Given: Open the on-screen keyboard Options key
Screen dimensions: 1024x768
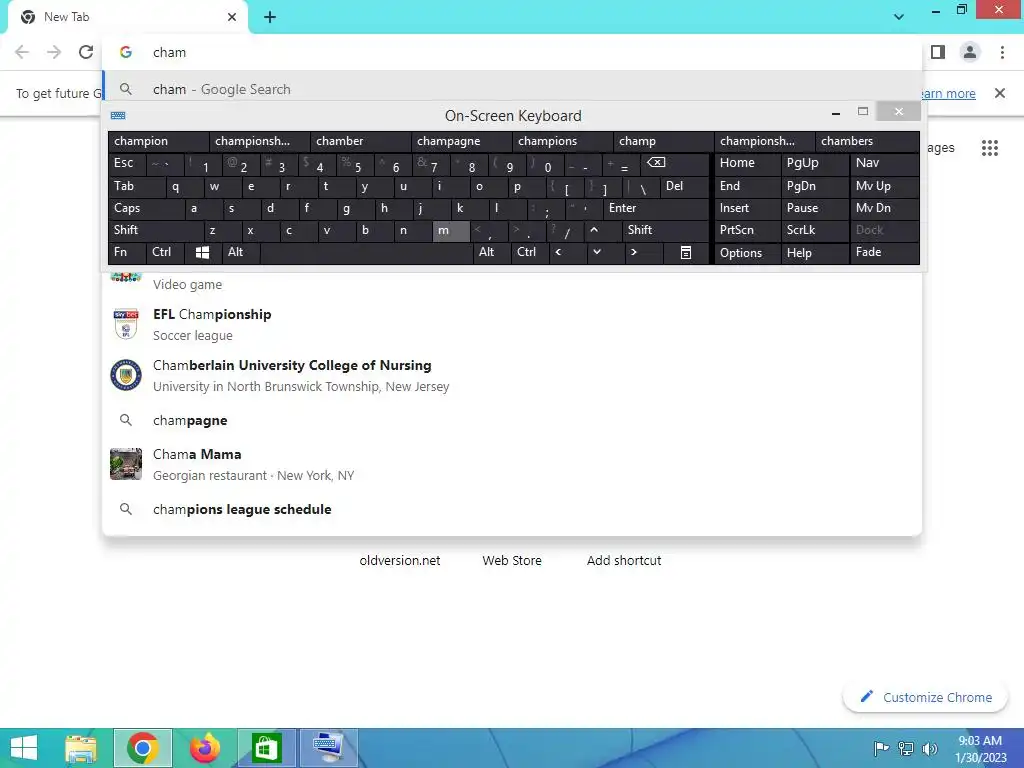Looking at the screenshot, I should (x=747, y=252).
